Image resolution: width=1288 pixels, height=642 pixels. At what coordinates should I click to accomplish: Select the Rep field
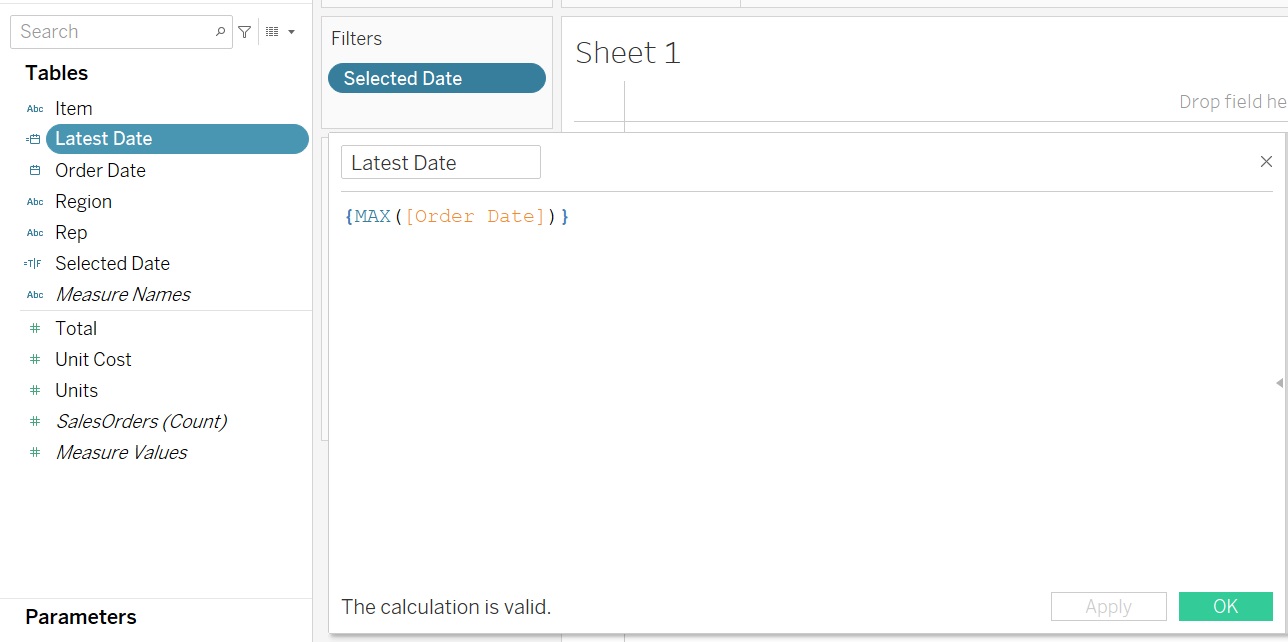click(x=71, y=232)
